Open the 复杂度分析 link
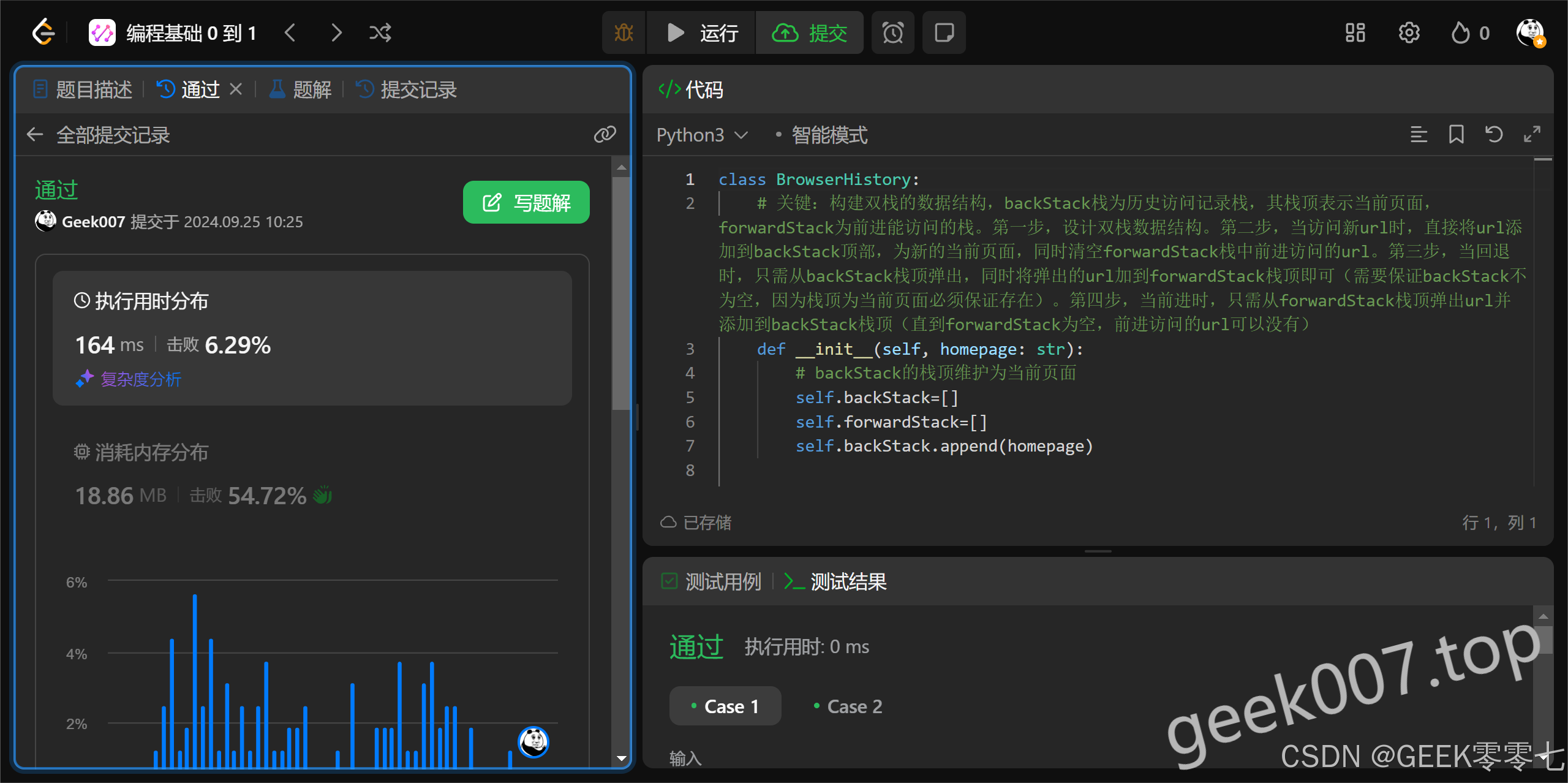 [x=140, y=379]
